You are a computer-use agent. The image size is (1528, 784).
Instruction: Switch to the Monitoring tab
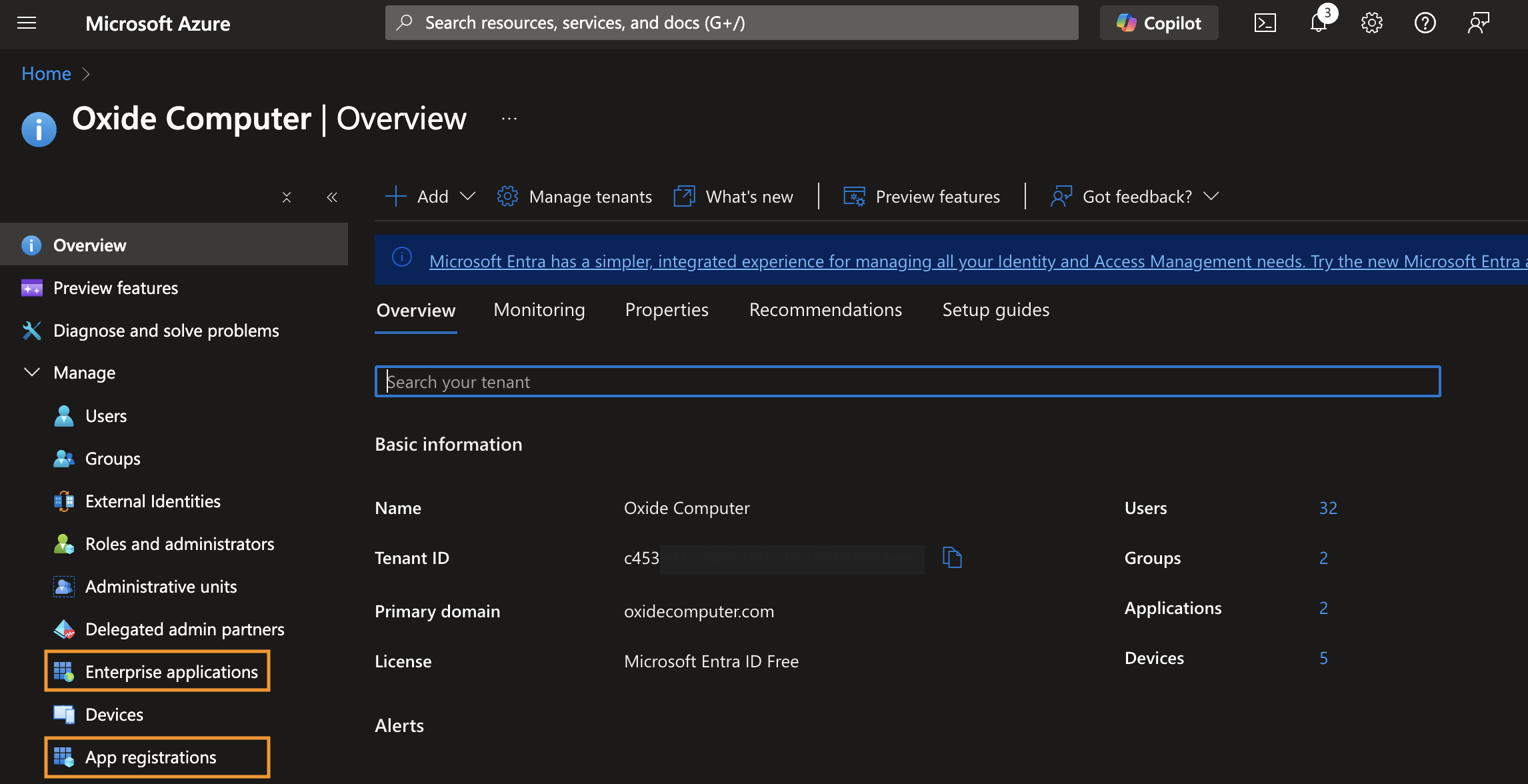pos(539,310)
